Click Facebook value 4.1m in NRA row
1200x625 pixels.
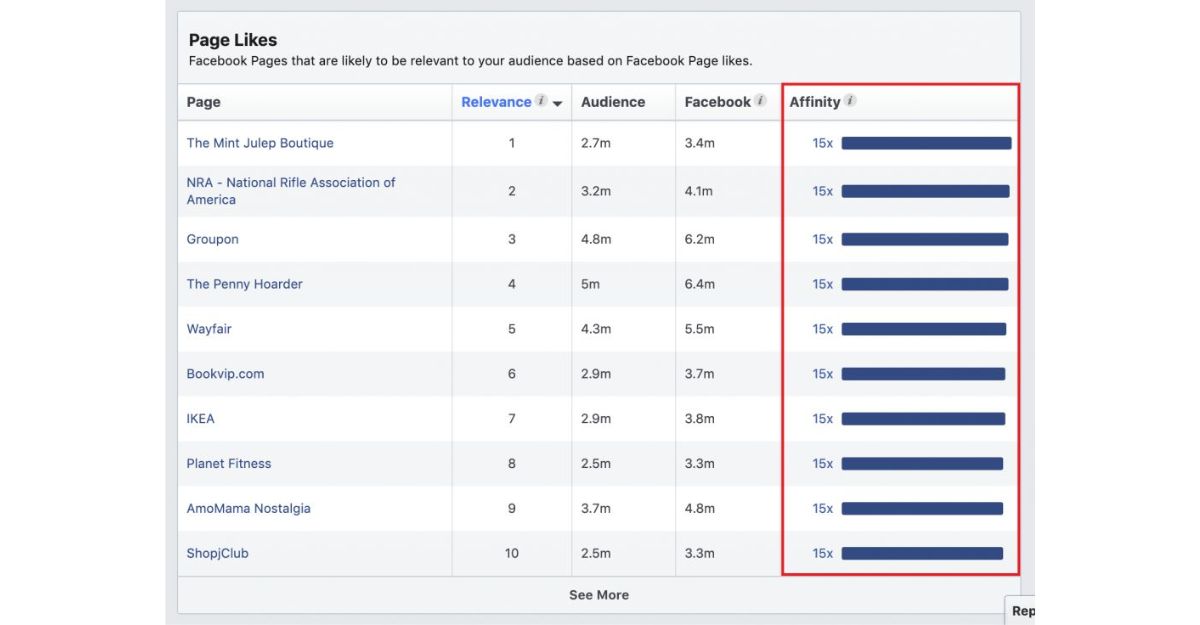[699, 191]
